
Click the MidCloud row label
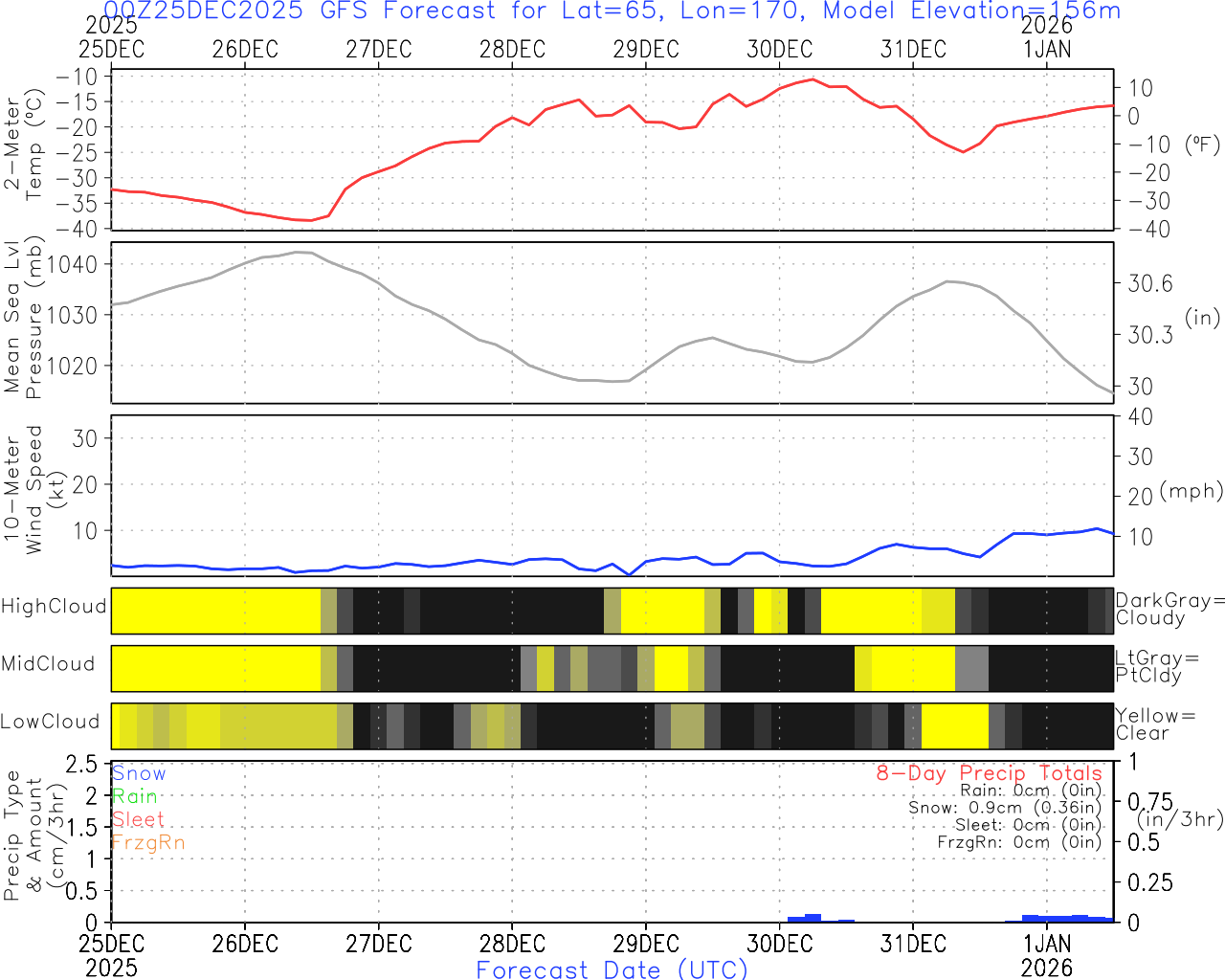[48, 664]
